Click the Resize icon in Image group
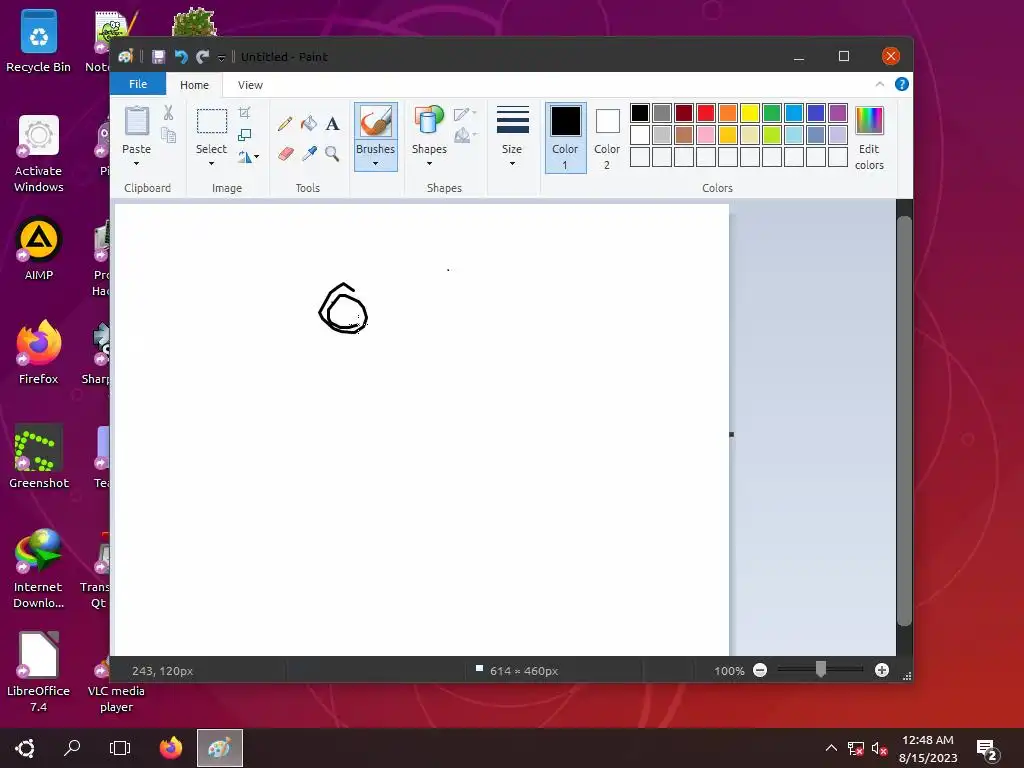This screenshot has height=768, width=1024. point(245,135)
